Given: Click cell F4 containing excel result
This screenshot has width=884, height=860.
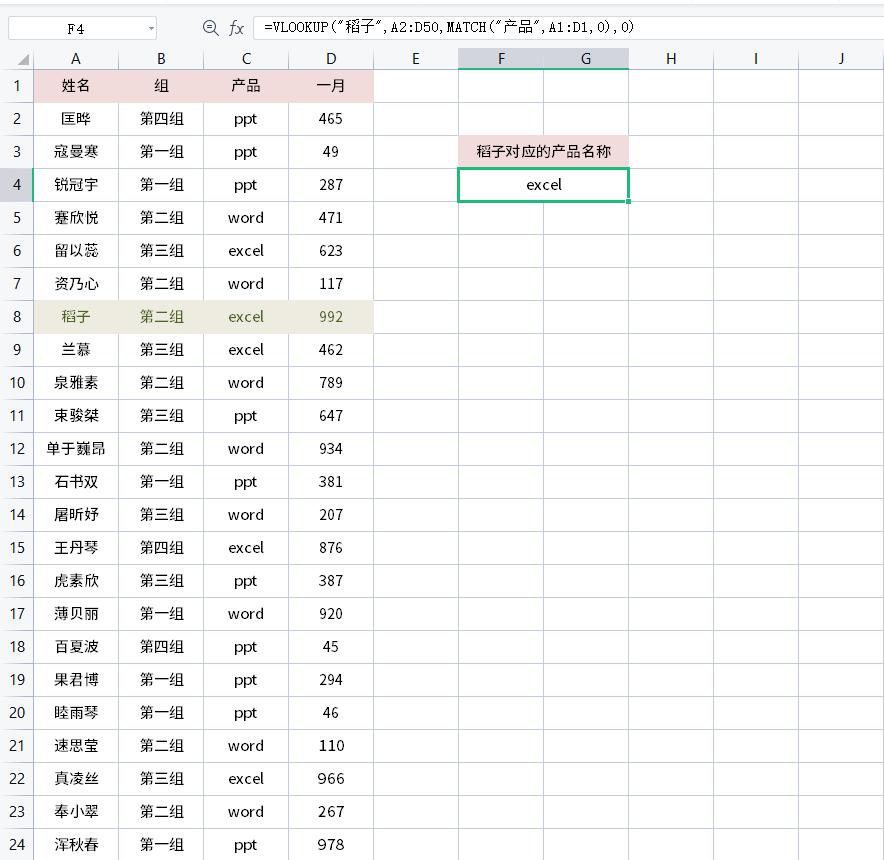Looking at the screenshot, I should (x=543, y=185).
